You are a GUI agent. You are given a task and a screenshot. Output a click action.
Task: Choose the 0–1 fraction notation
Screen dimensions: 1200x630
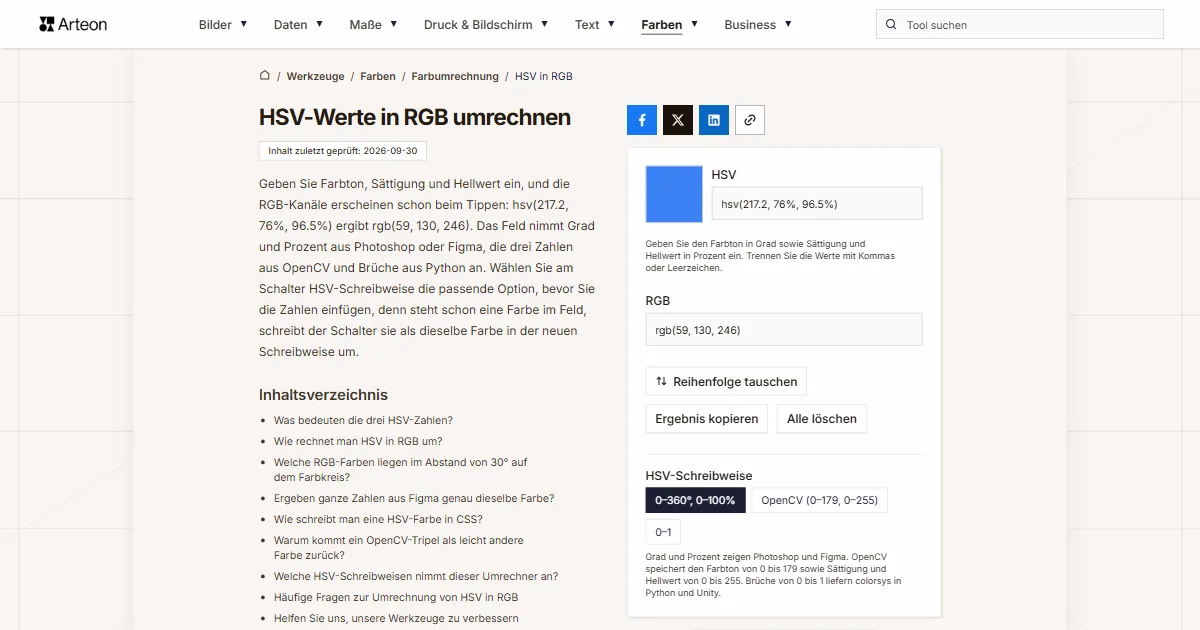[663, 532]
